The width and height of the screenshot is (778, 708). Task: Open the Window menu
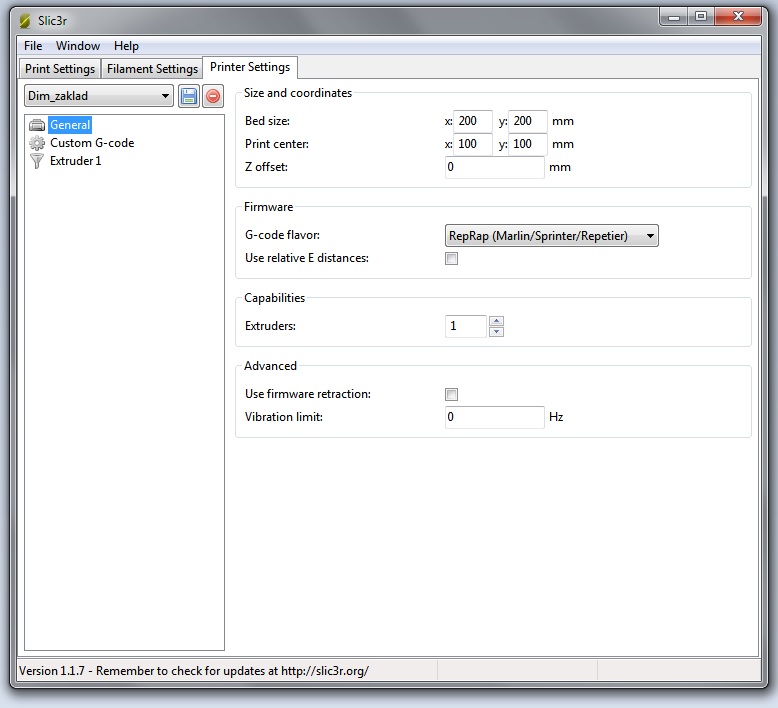click(78, 46)
